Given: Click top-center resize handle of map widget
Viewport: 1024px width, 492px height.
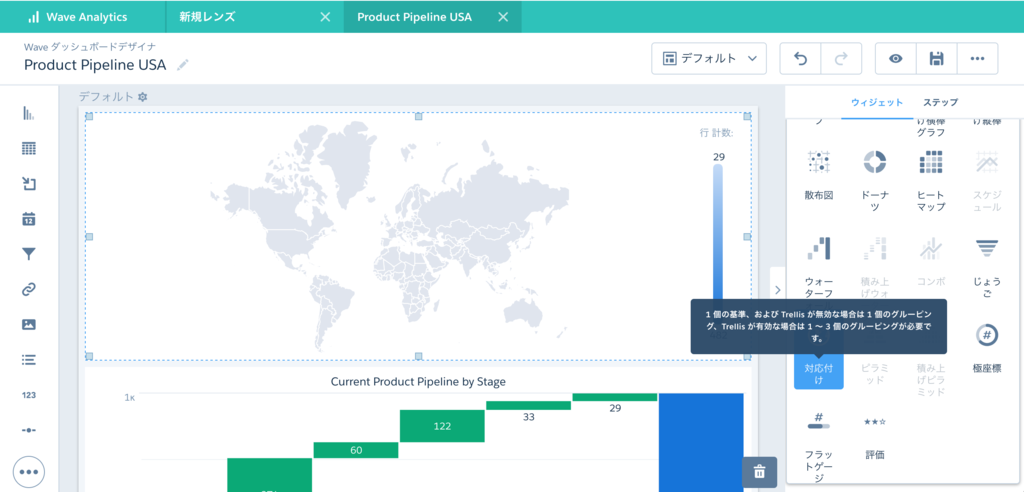Looking at the screenshot, I should click(419, 116).
